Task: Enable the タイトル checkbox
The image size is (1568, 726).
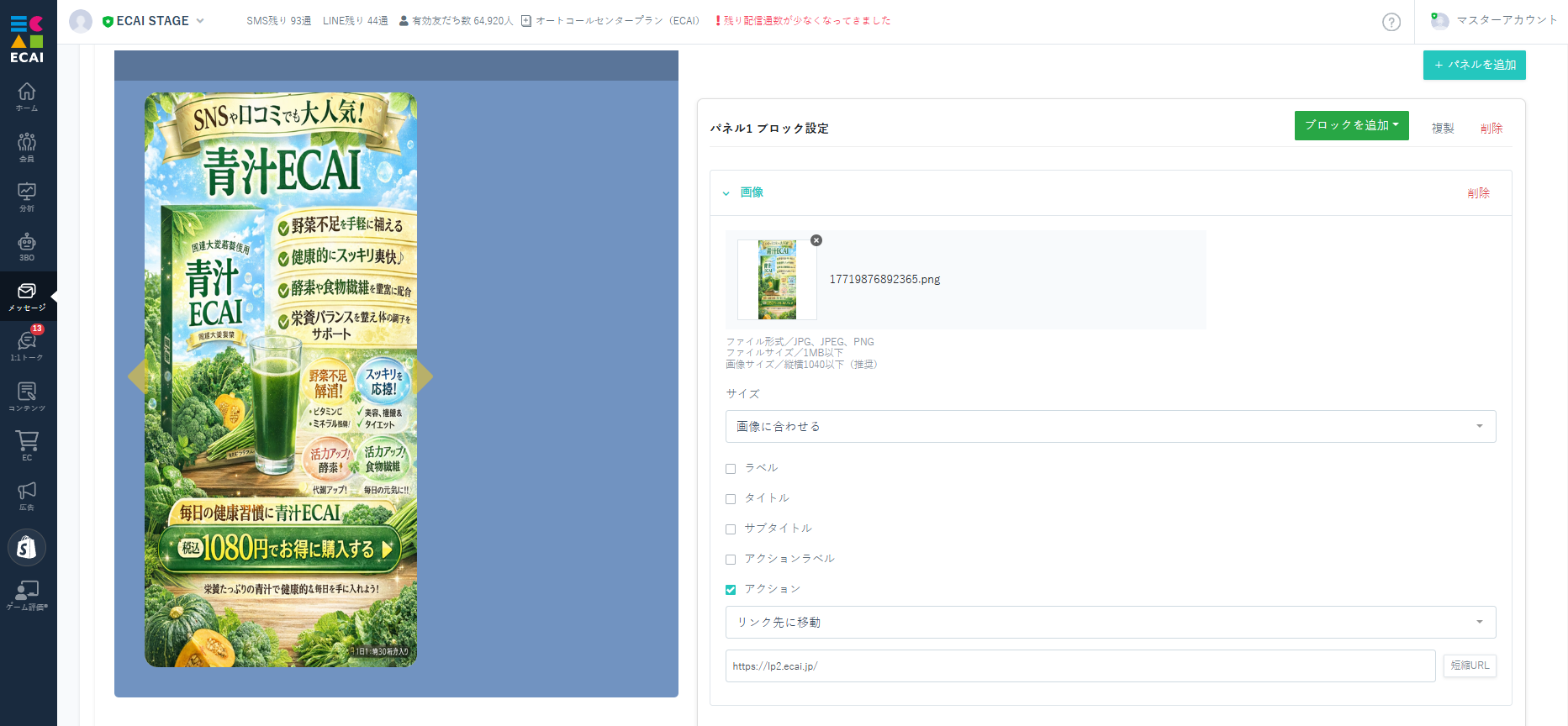Action: (731, 499)
